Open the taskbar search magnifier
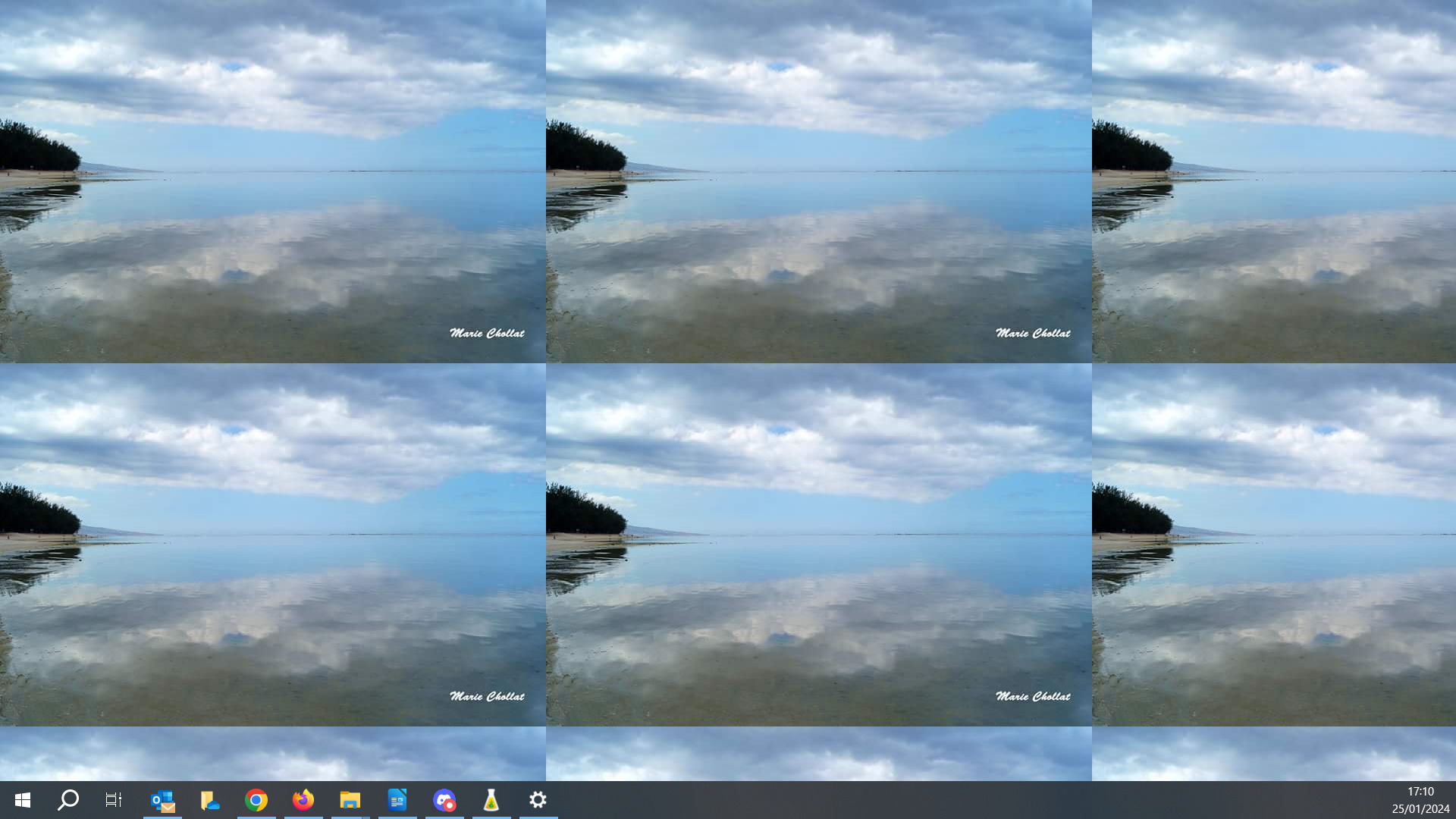Screen dimensions: 1456x819 [x=68, y=800]
